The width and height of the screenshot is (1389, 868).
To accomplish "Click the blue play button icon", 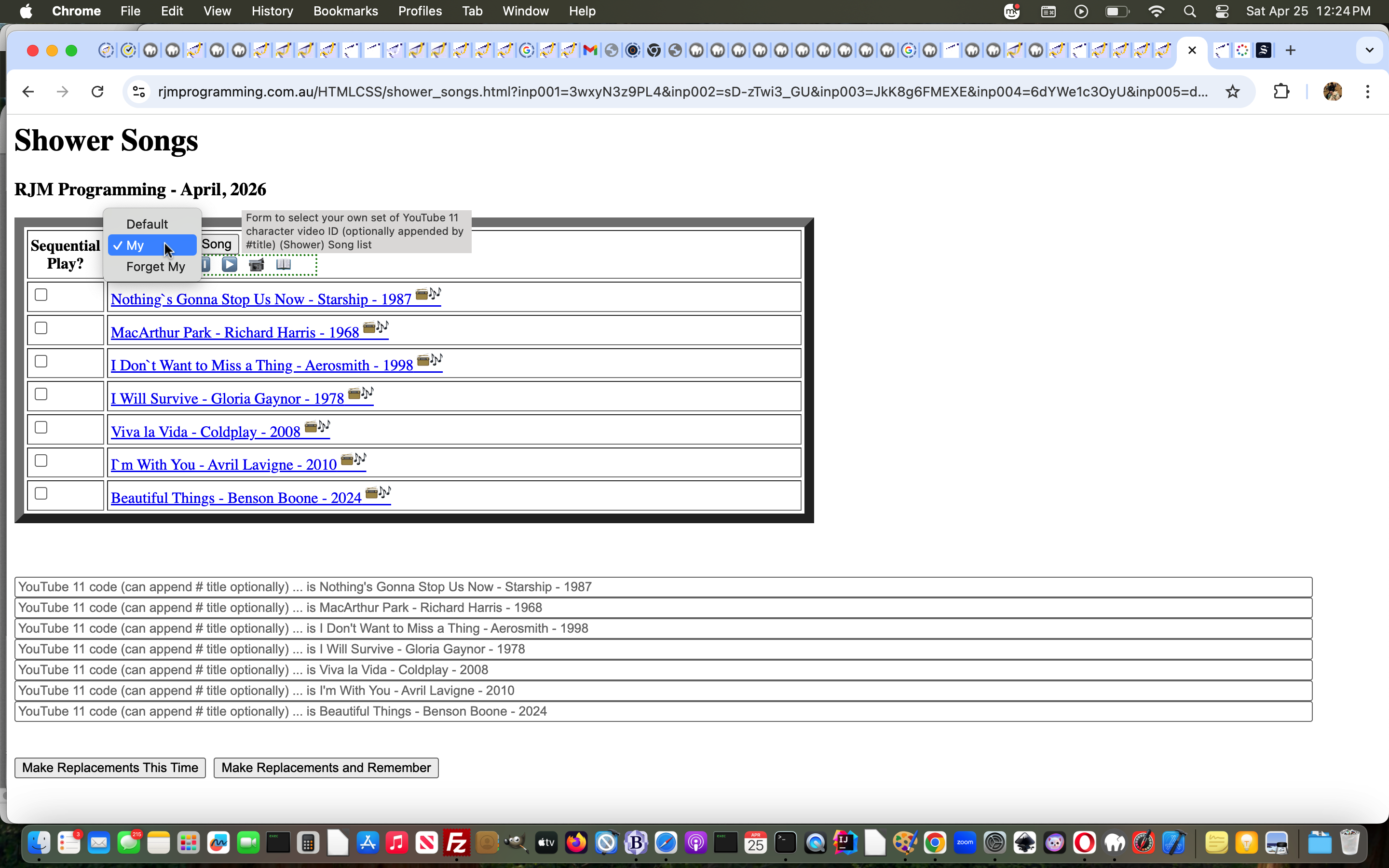I will [x=230, y=265].
